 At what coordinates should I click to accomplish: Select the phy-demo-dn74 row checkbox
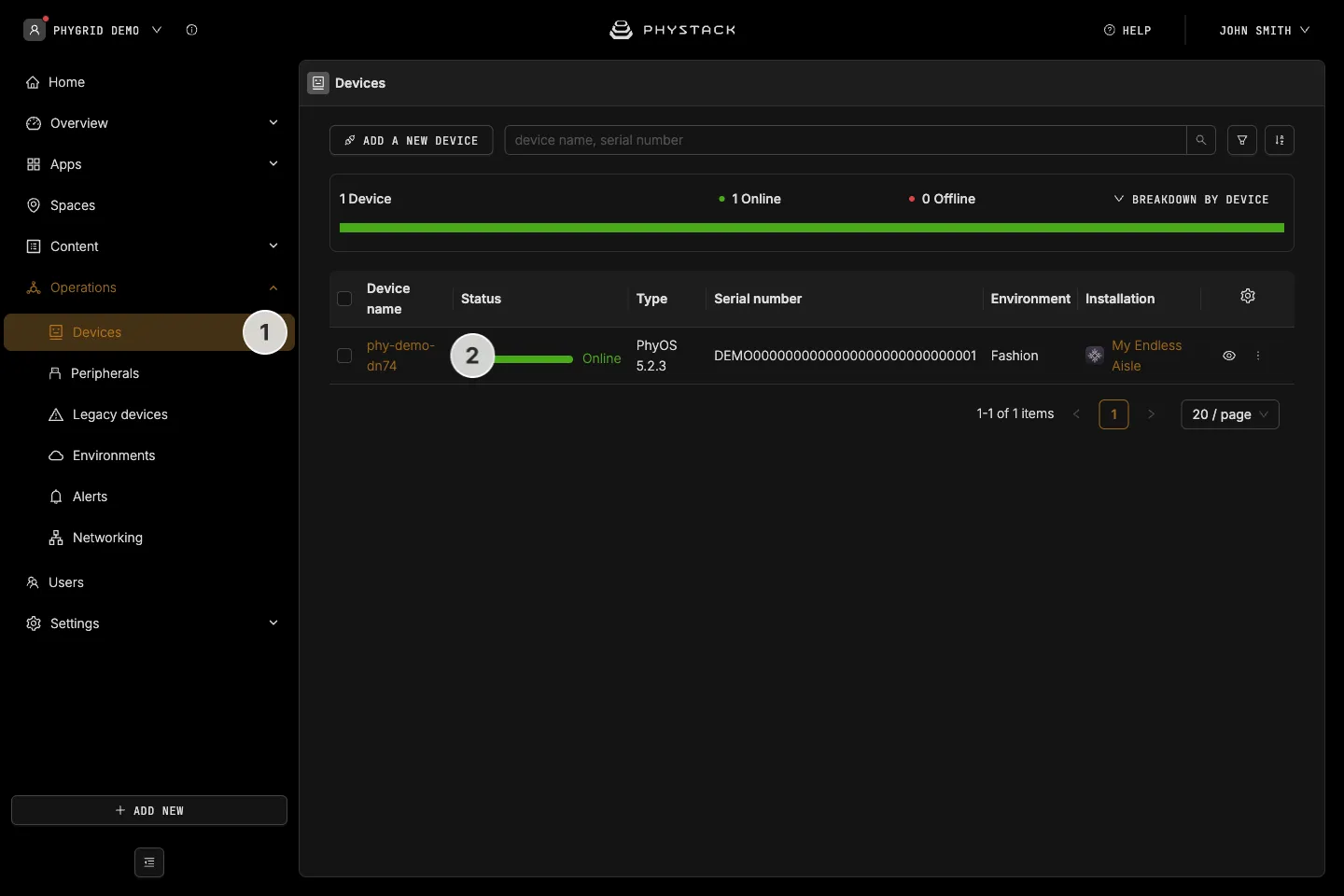click(344, 356)
